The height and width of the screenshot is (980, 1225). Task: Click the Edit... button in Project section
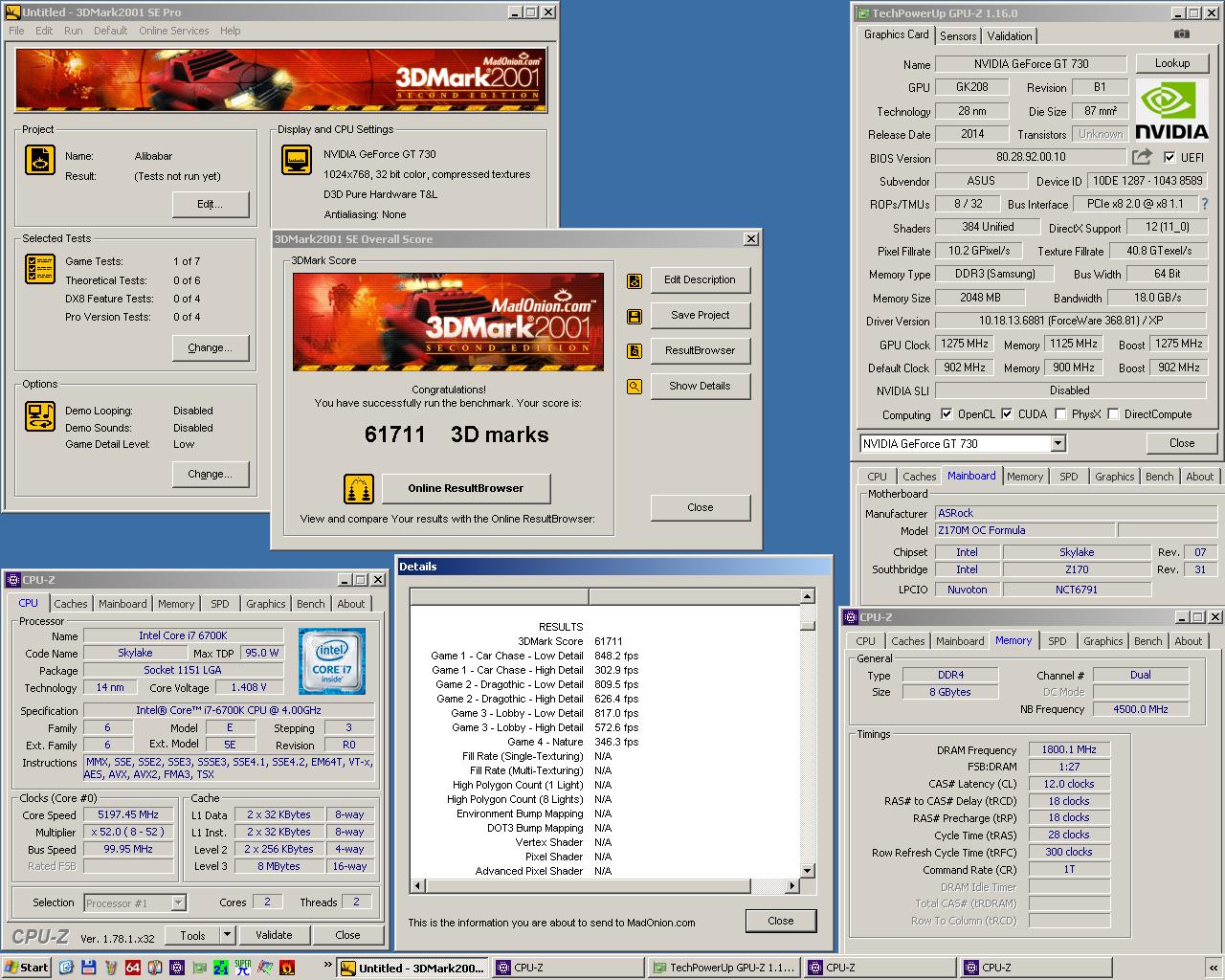pos(211,204)
